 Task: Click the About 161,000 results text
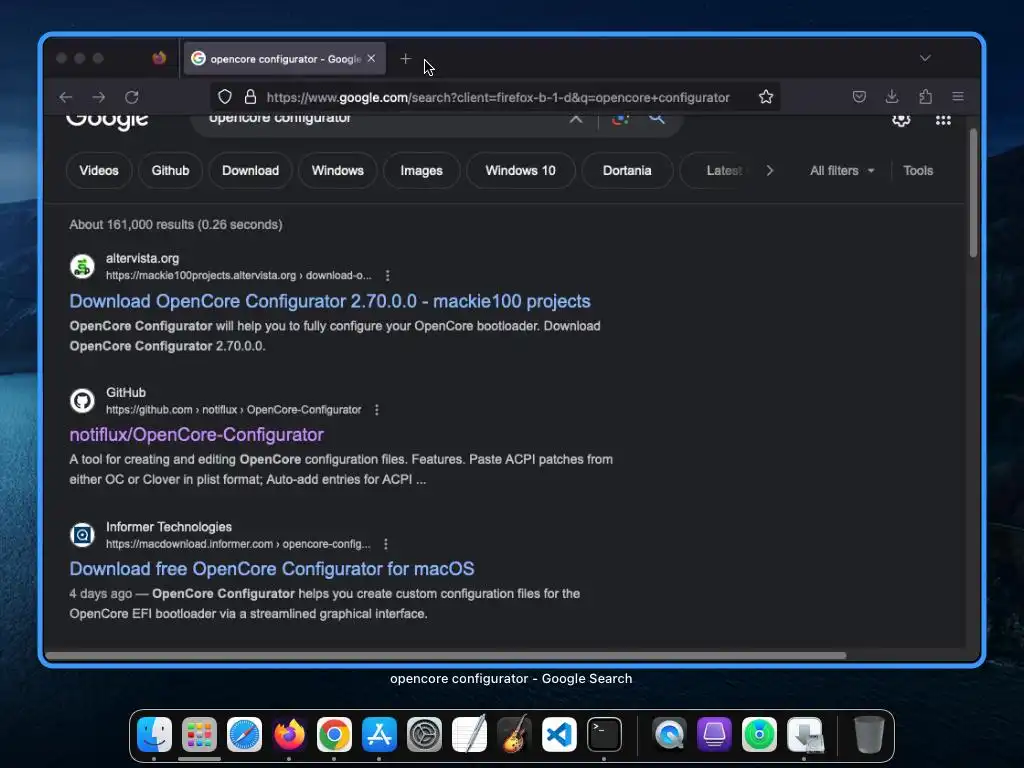pyautogui.click(x=176, y=225)
